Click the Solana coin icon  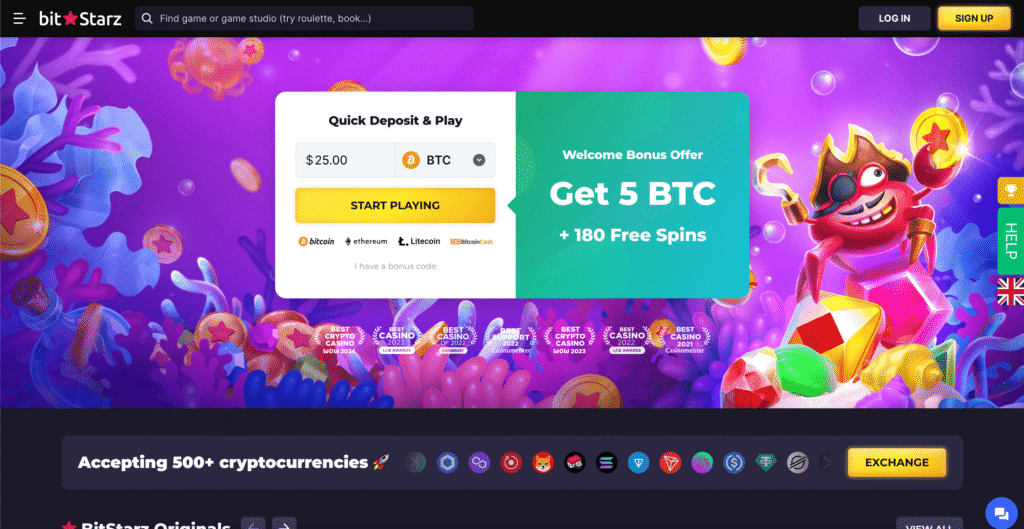pyautogui.click(x=607, y=462)
